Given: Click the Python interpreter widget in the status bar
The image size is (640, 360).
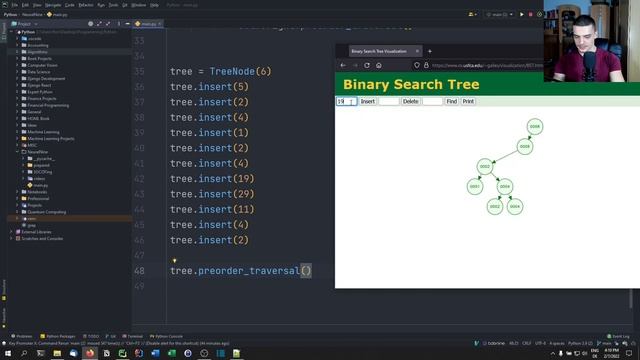Looking at the screenshot, I should (x=580, y=344).
